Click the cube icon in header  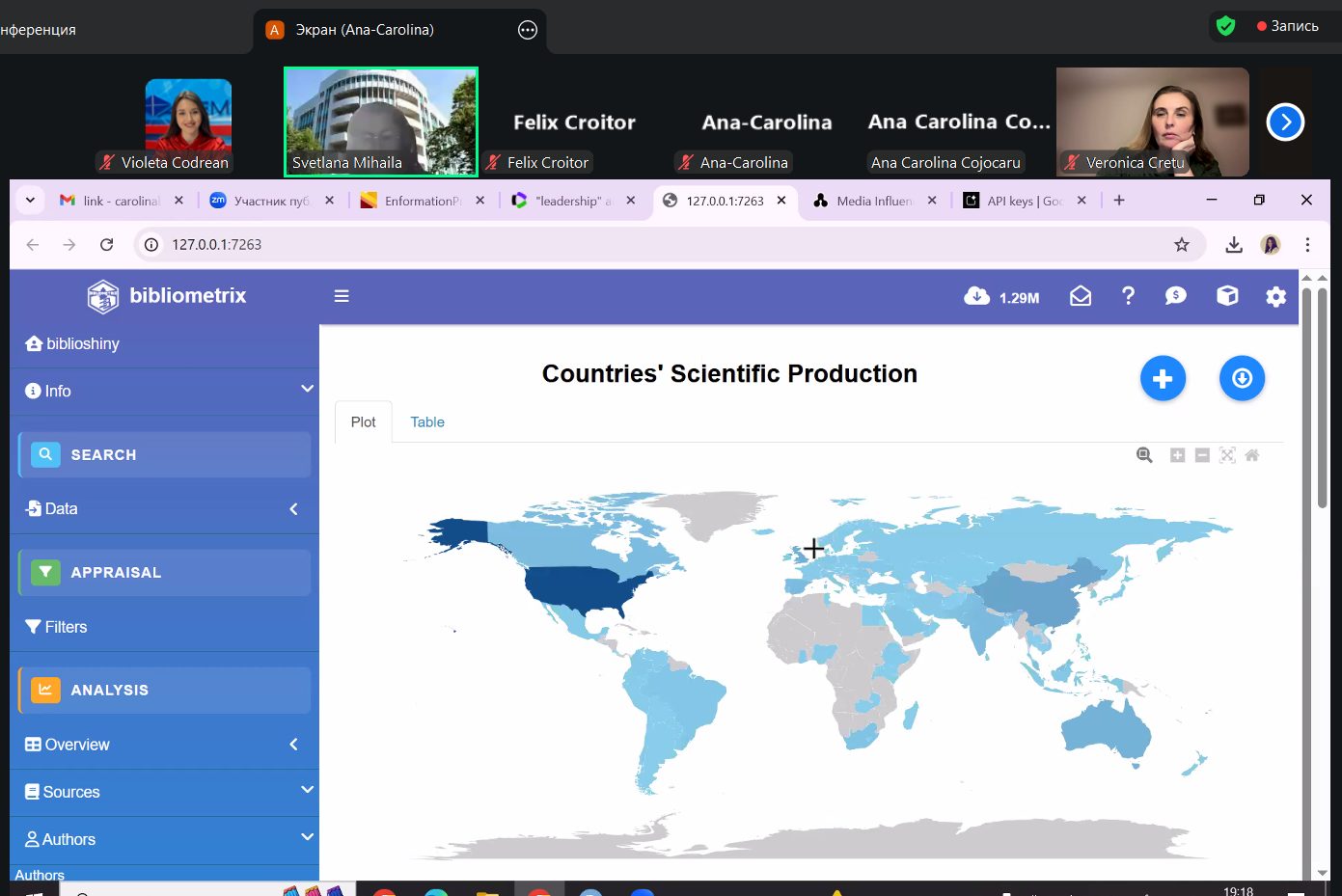(1227, 296)
